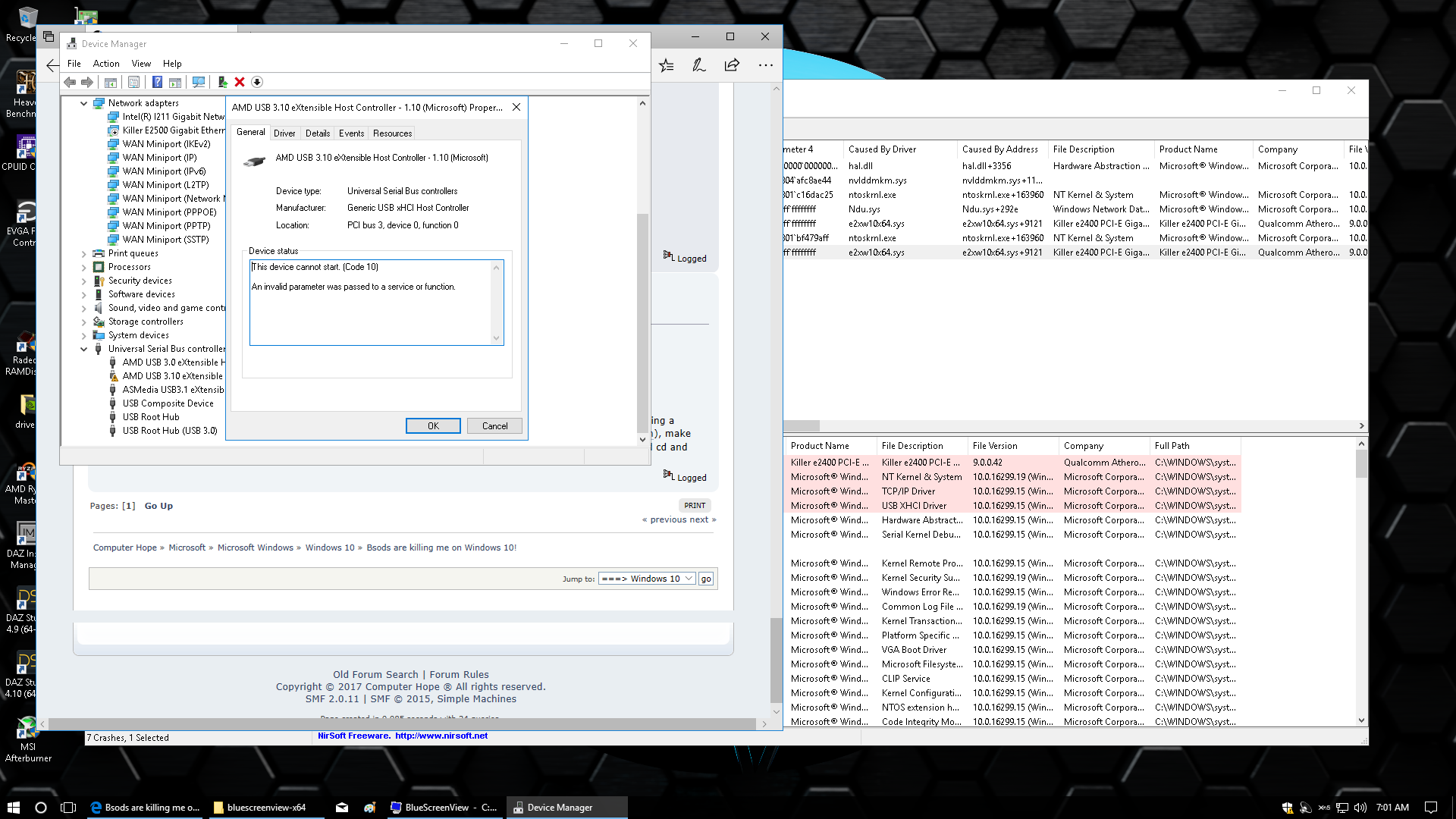Click the Edge web notes pen icon
This screenshot has height=819, width=1456.
click(699, 65)
